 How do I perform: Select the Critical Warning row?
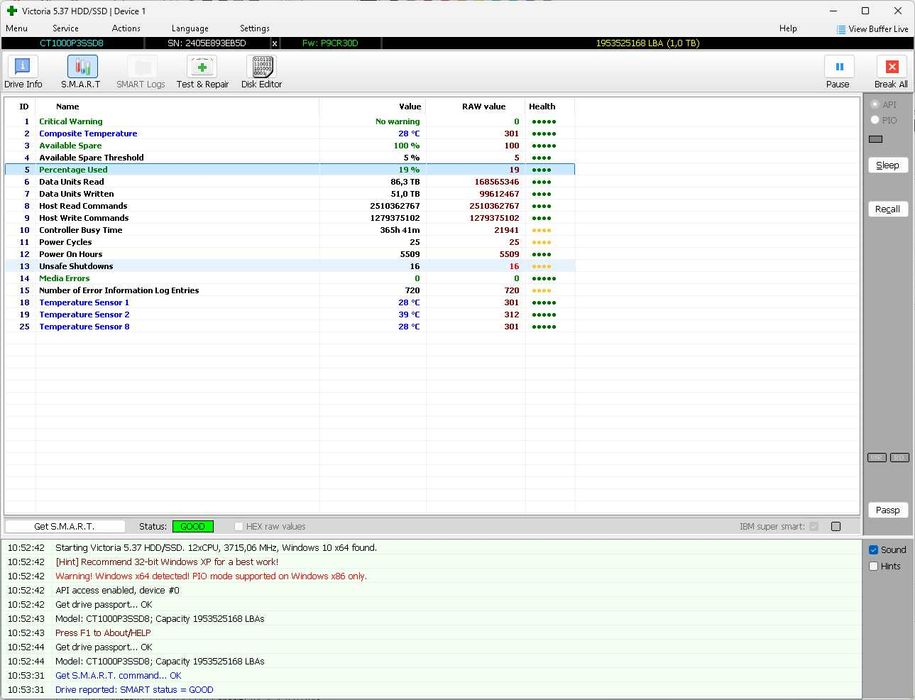[289, 121]
